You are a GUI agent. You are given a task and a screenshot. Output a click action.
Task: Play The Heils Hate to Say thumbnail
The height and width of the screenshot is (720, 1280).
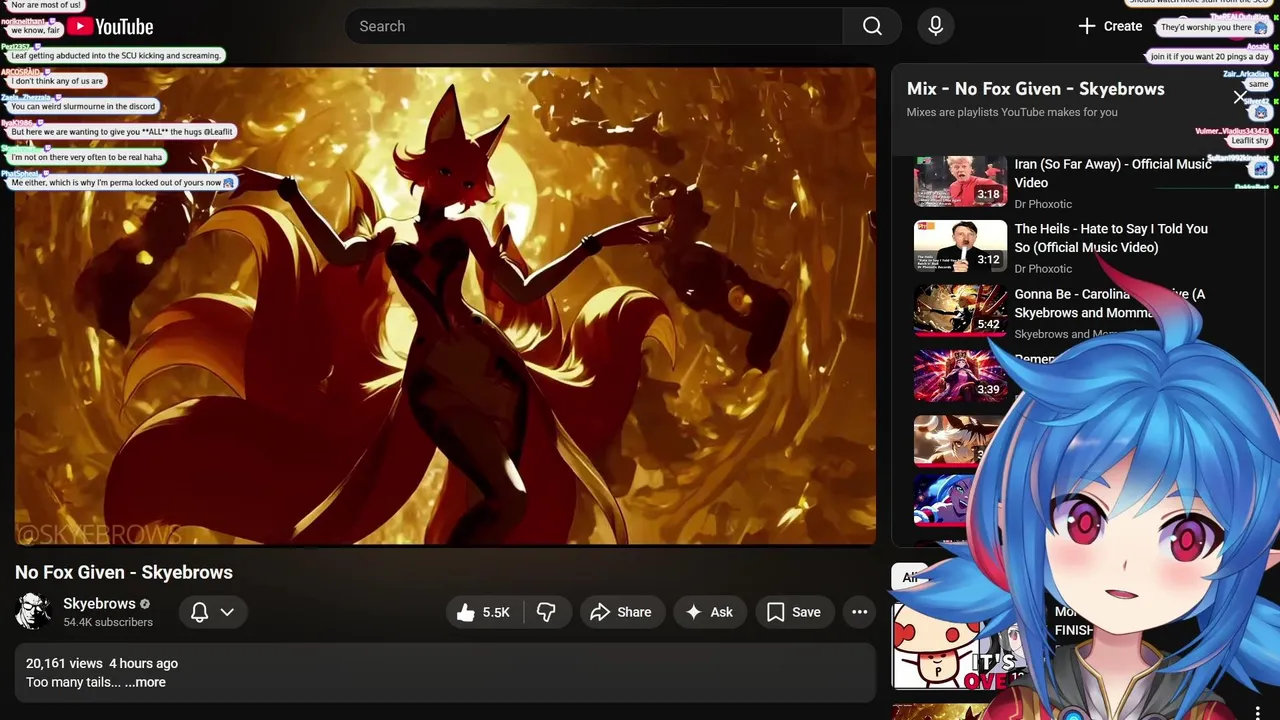pos(960,246)
